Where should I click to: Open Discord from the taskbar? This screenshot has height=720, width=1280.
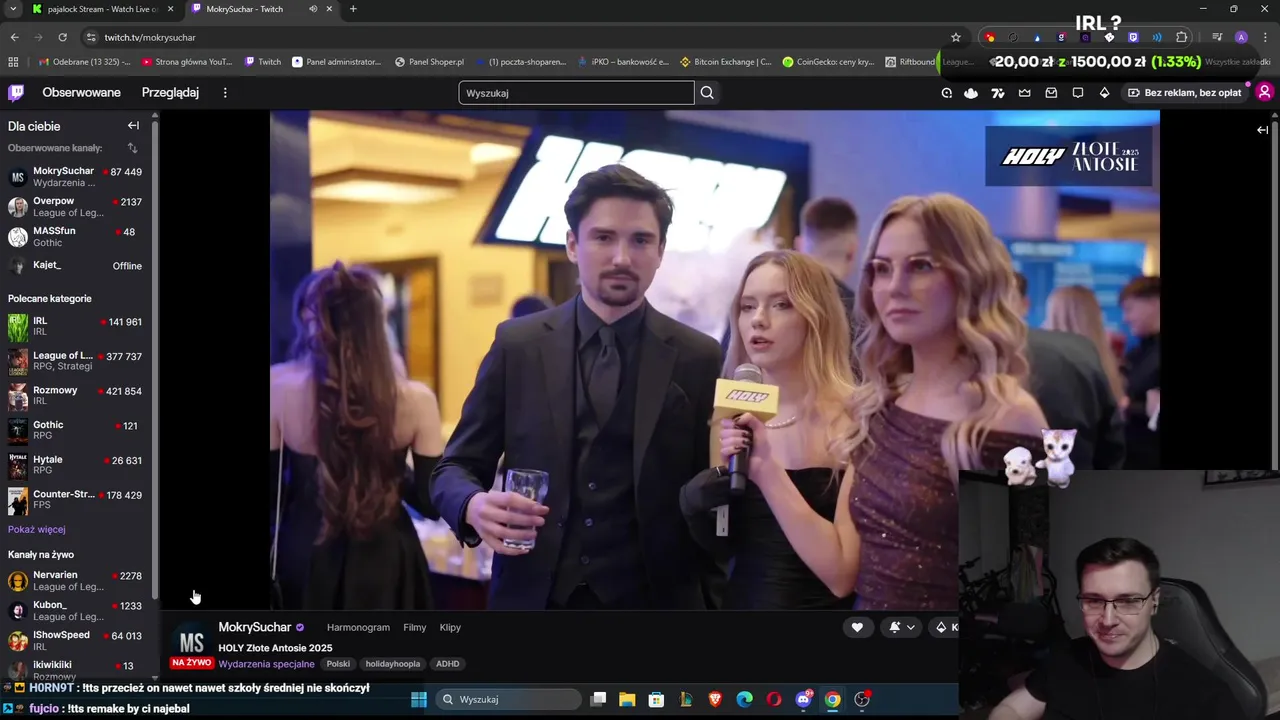click(803, 699)
